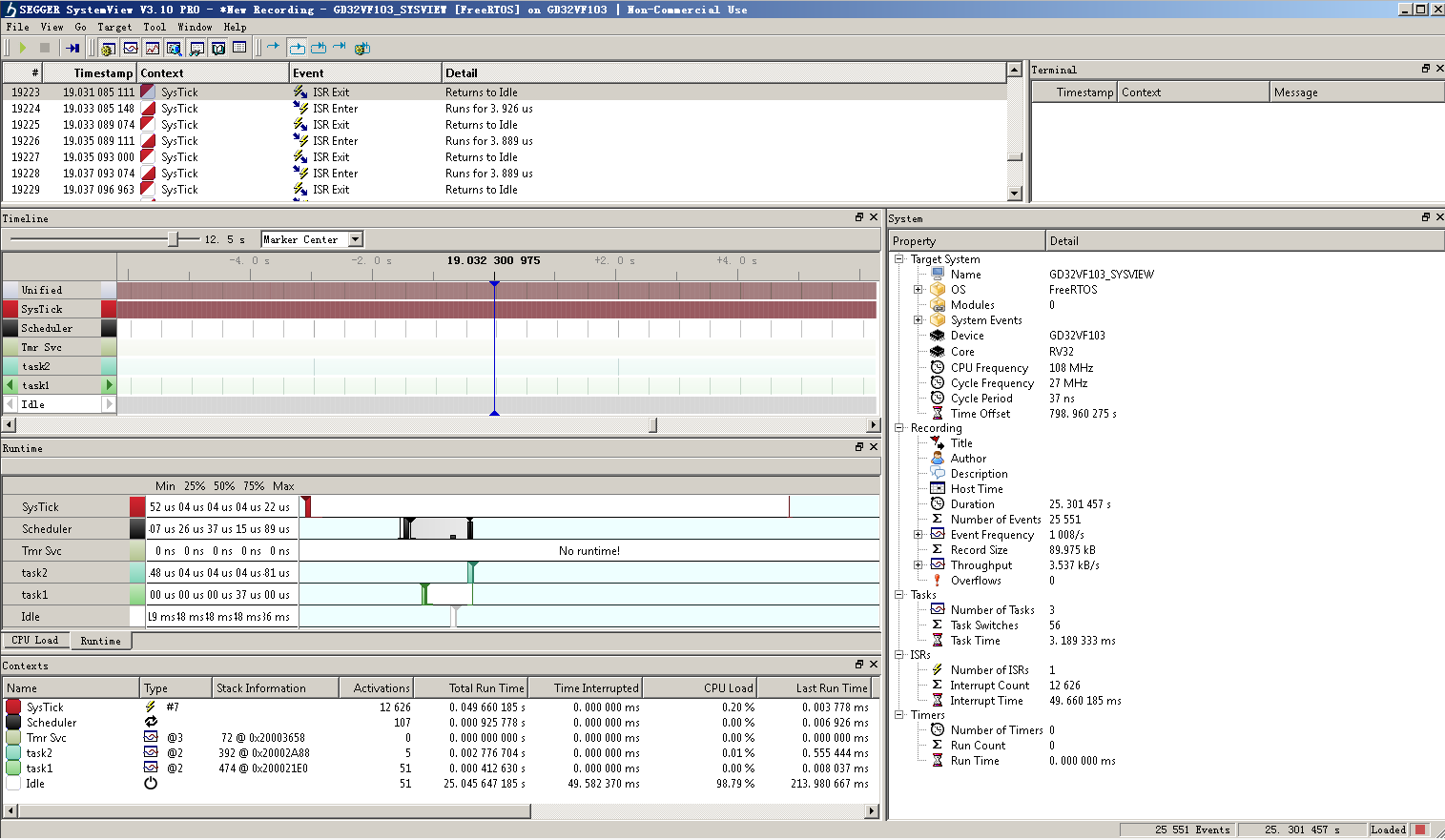This screenshot has width=1445, height=840.
Task: Close the Contexts panel
Action: coord(874,665)
